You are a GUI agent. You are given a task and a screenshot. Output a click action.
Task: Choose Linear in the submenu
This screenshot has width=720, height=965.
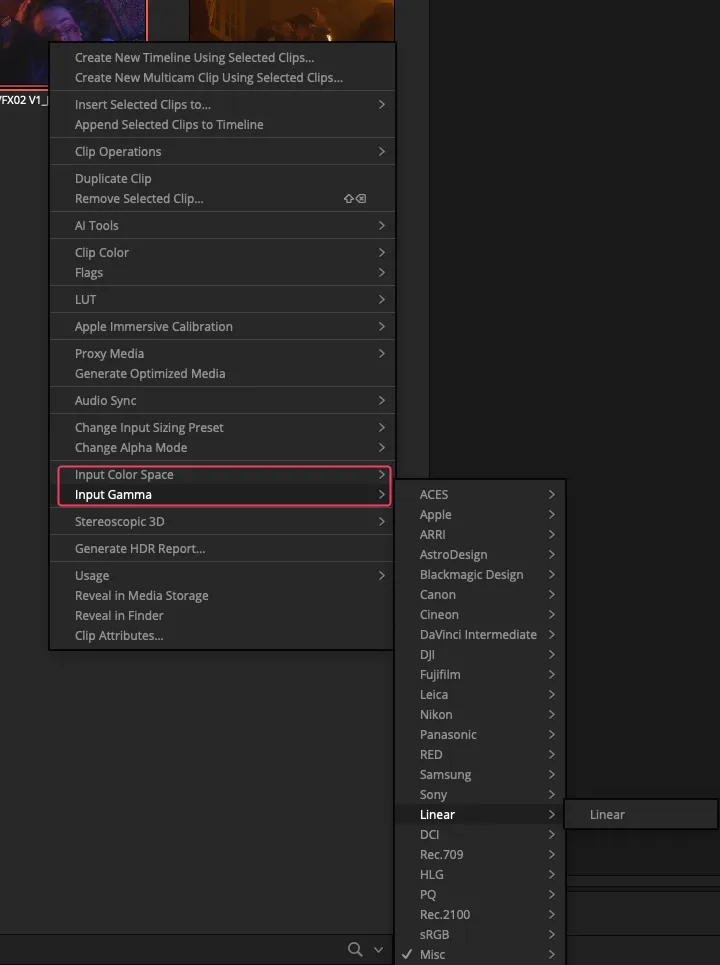click(607, 814)
